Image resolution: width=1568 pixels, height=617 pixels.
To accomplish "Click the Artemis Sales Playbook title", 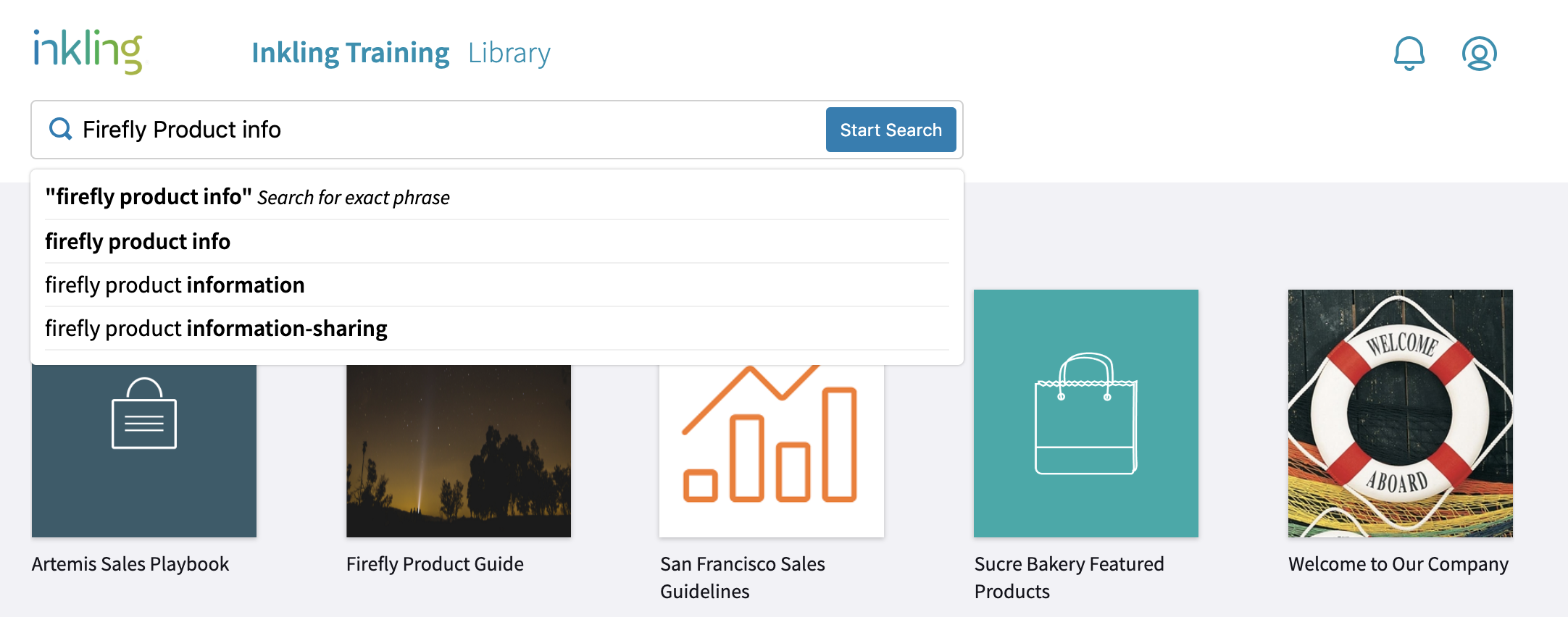I will 130,564.
